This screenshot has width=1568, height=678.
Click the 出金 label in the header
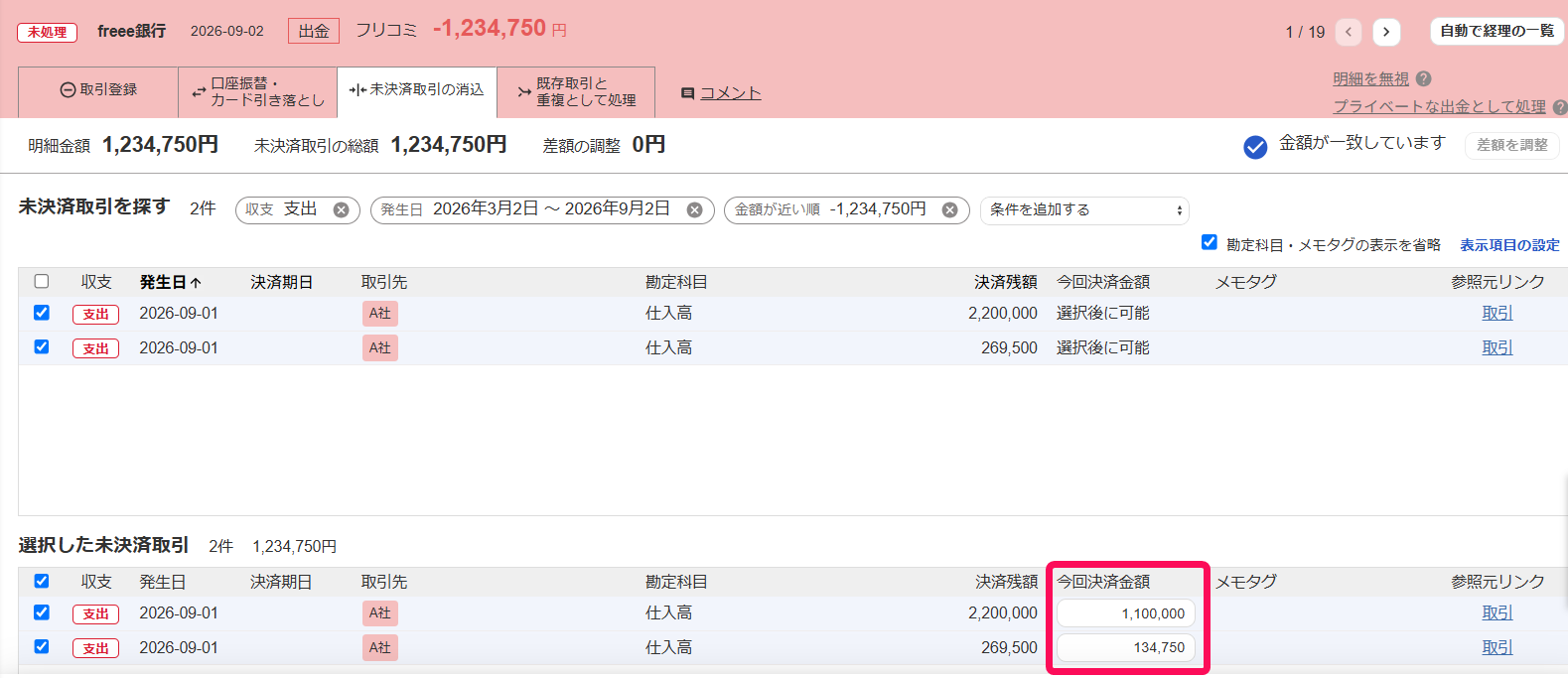tap(314, 31)
